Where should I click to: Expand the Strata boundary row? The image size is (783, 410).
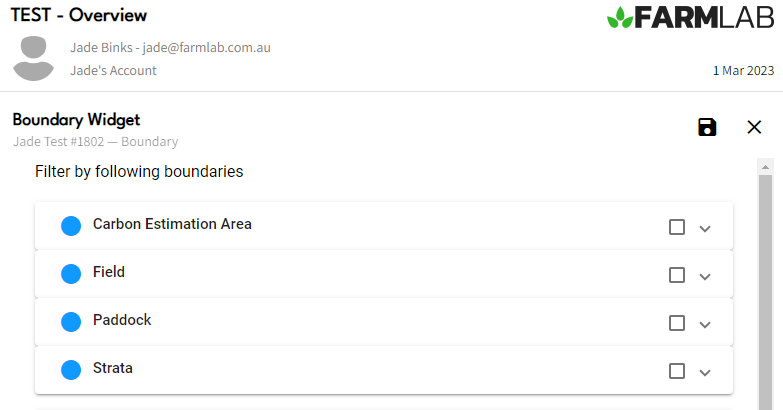coord(705,372)
